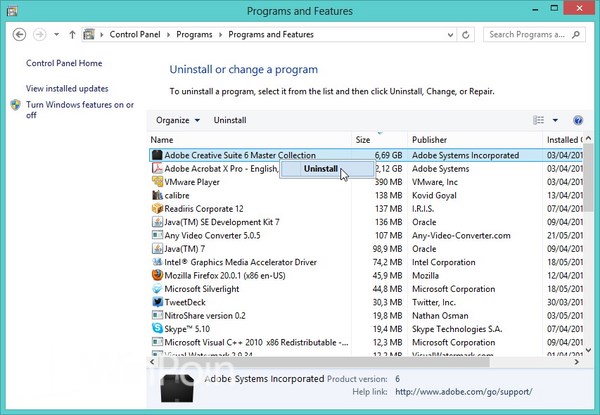Click the large Adobe icon in details pane
Viewport: 600px width, 415px height.
coord(177,388)
